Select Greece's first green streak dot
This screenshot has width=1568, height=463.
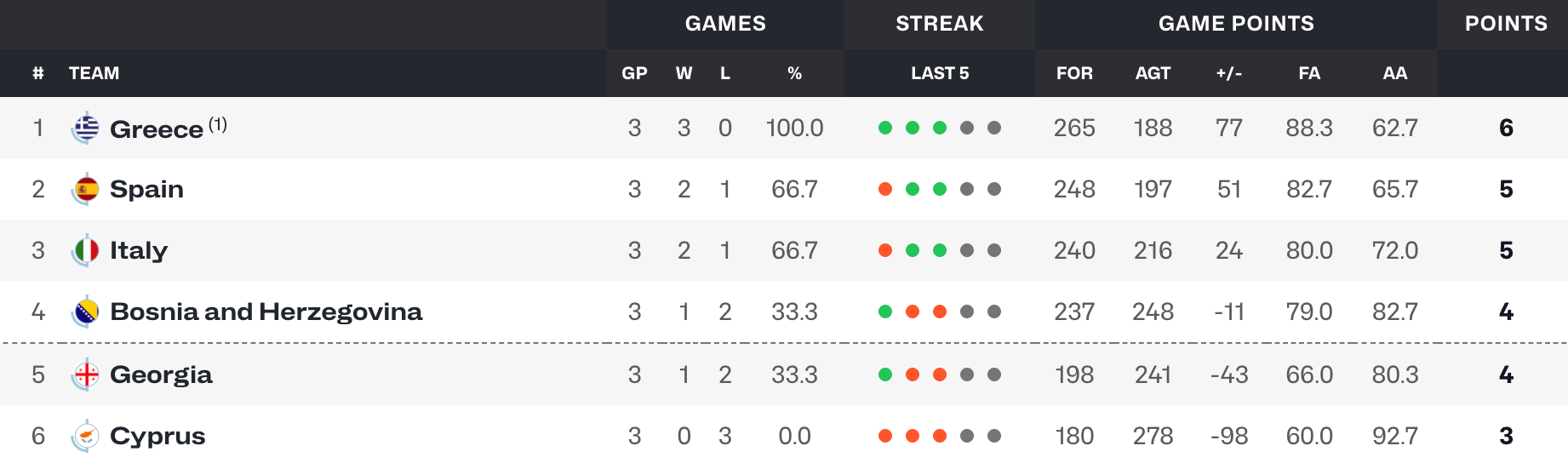pos(885,128)
